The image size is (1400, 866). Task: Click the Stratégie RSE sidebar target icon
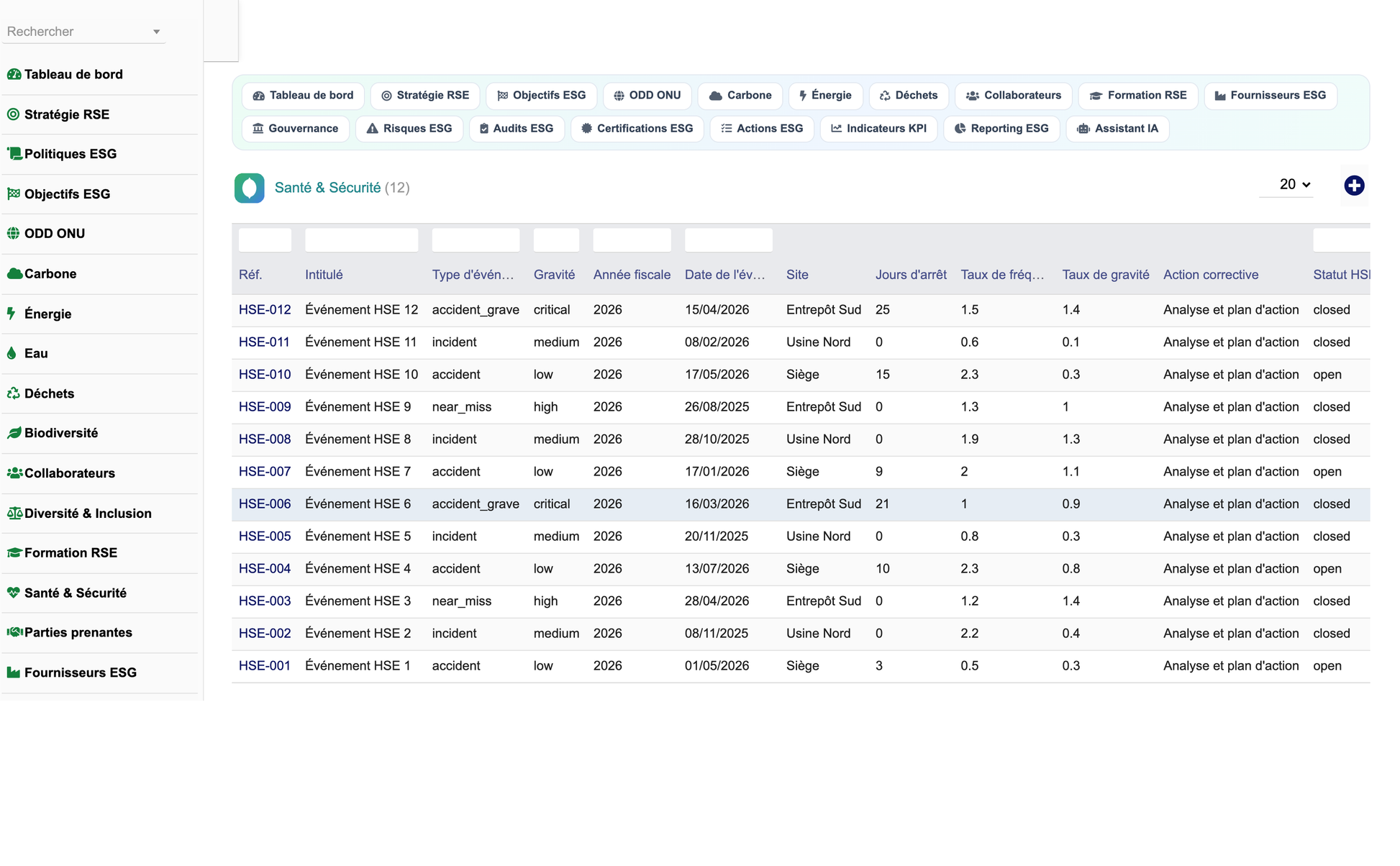click(14, 114)
